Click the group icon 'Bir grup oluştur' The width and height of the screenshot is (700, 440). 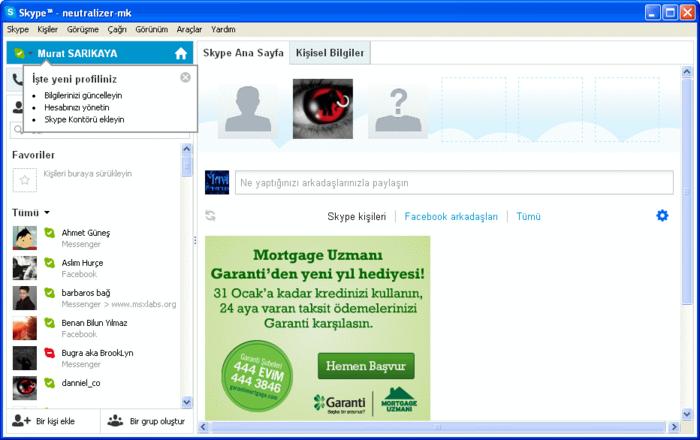click(115, 420)
